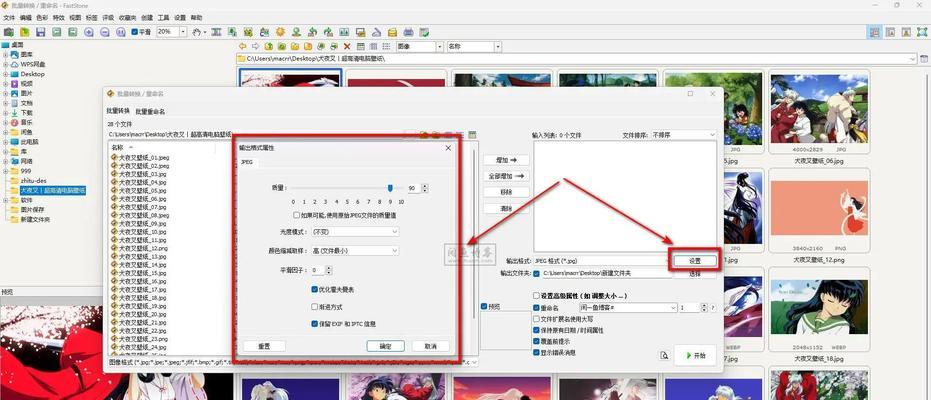Click the go up one folder icon

tap(268, 46)
